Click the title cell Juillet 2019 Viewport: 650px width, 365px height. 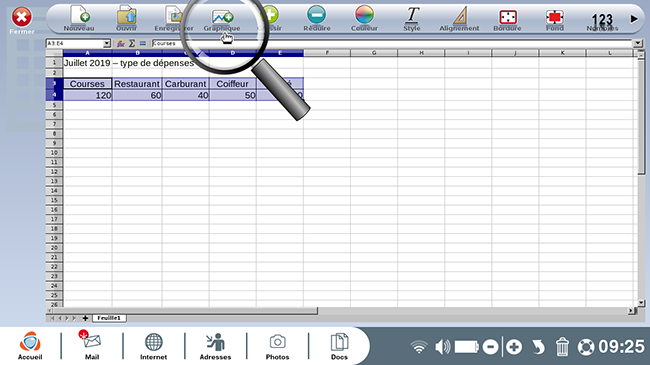click(x=87, y=63)
